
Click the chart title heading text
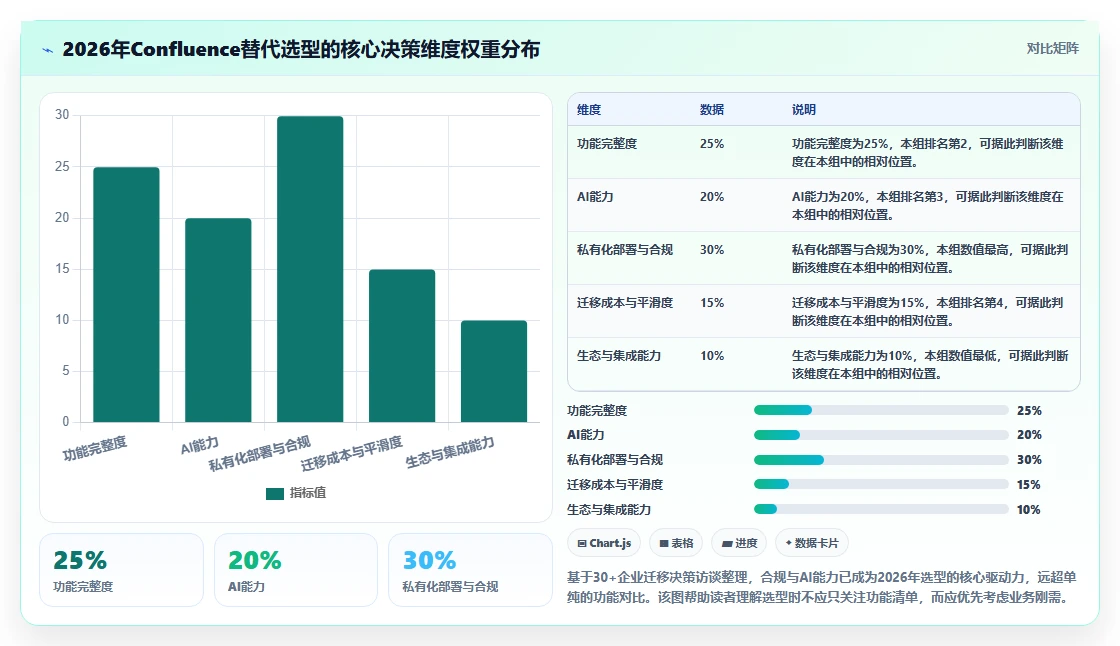click(301, 49)
